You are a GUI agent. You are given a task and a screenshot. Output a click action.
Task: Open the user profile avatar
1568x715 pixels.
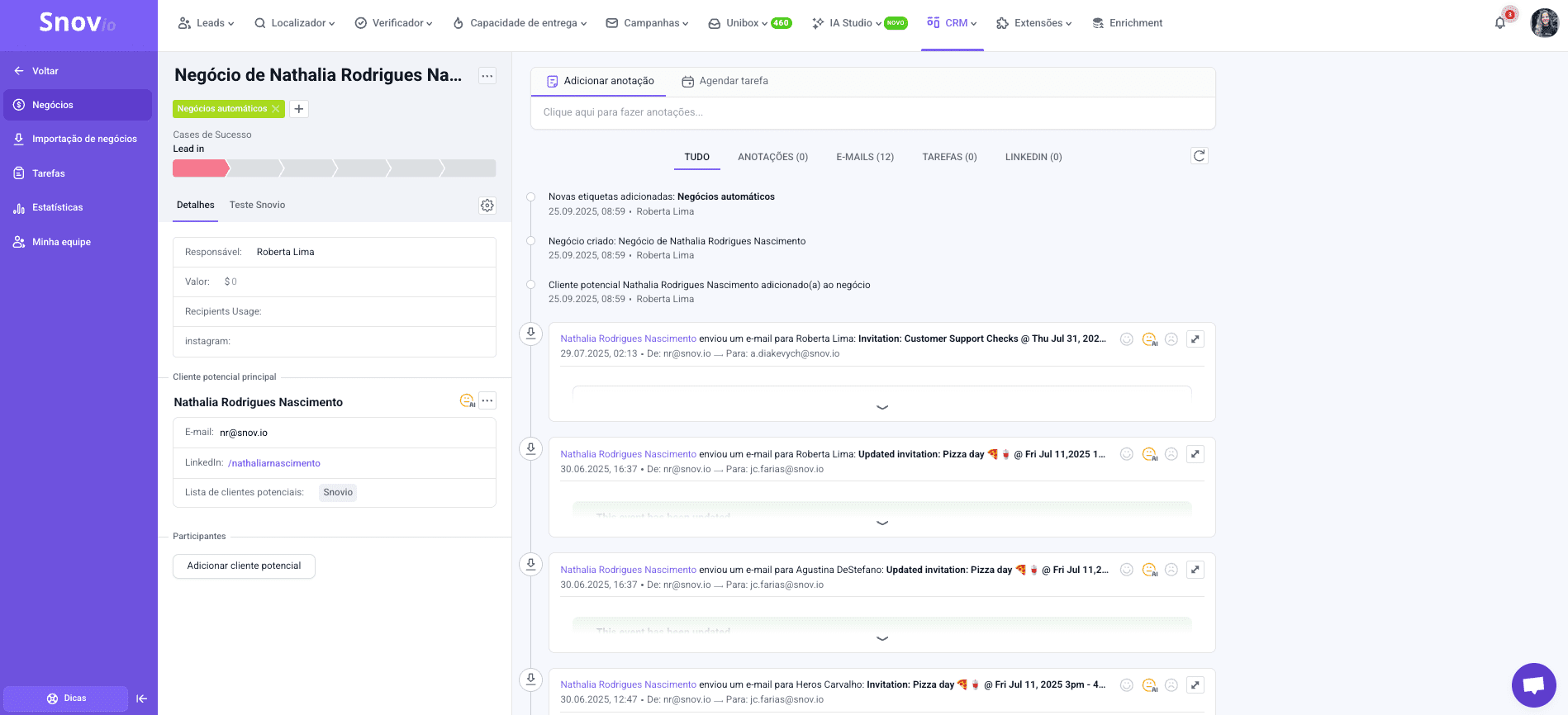coord(1544,23)
